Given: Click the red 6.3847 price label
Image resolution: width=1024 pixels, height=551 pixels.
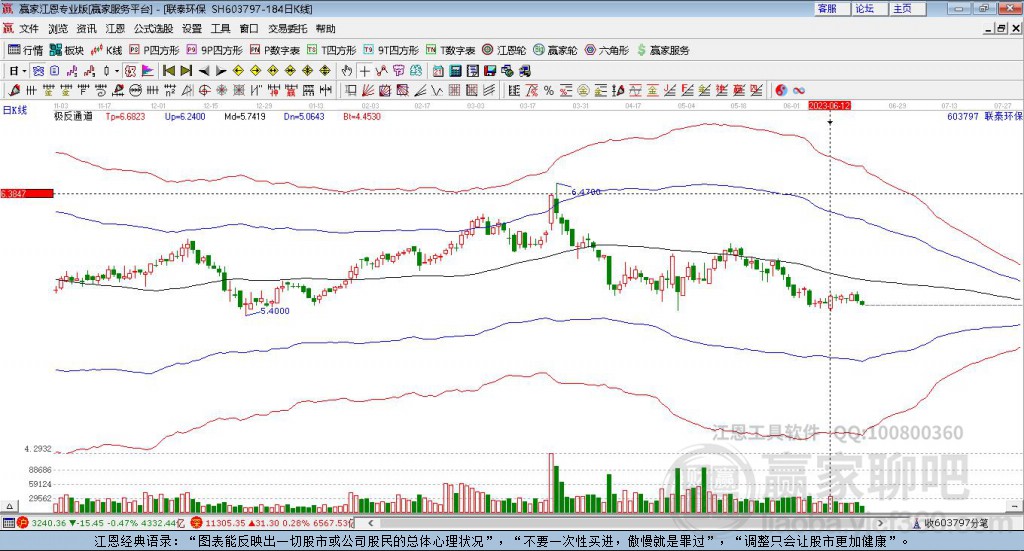Looking at the screenshot, I should click(x=27, y=193).
